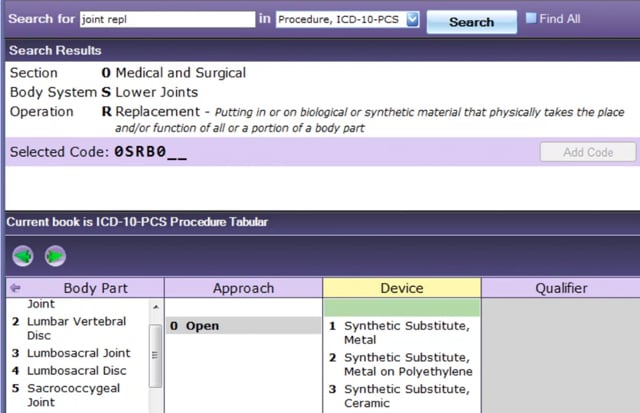The image size is (640, 413).
Task: Choose Sacrococcygeal Joint body part
Action: [71, 395]
